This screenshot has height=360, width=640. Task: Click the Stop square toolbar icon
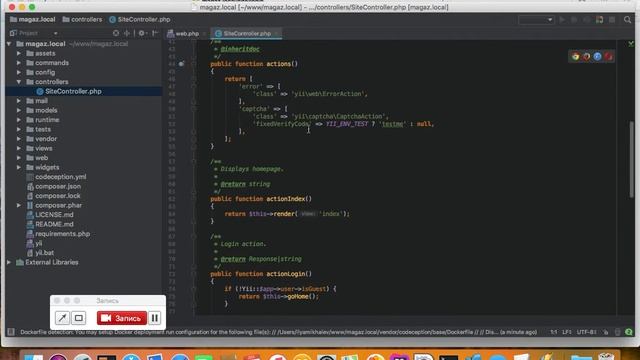(612, 20)
